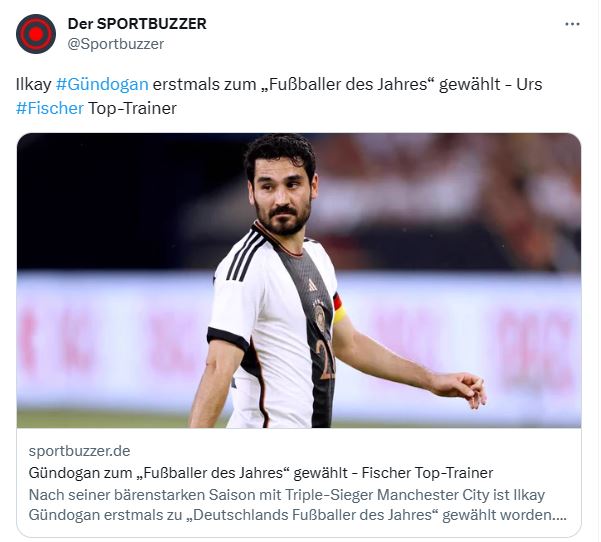Open headline "Gündogan zum Fußballer des Jahres gewählt"
601x542 pixels.
tap(188, 473)
